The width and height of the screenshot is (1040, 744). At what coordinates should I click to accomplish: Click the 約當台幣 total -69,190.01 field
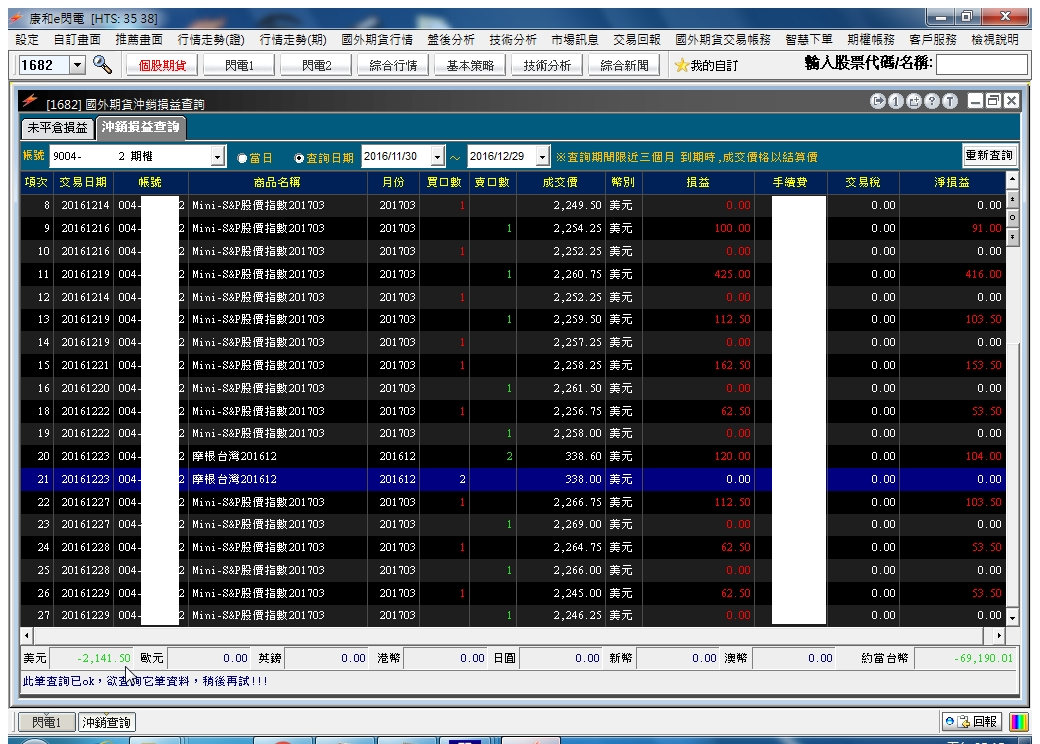click(x=966, y=658)
